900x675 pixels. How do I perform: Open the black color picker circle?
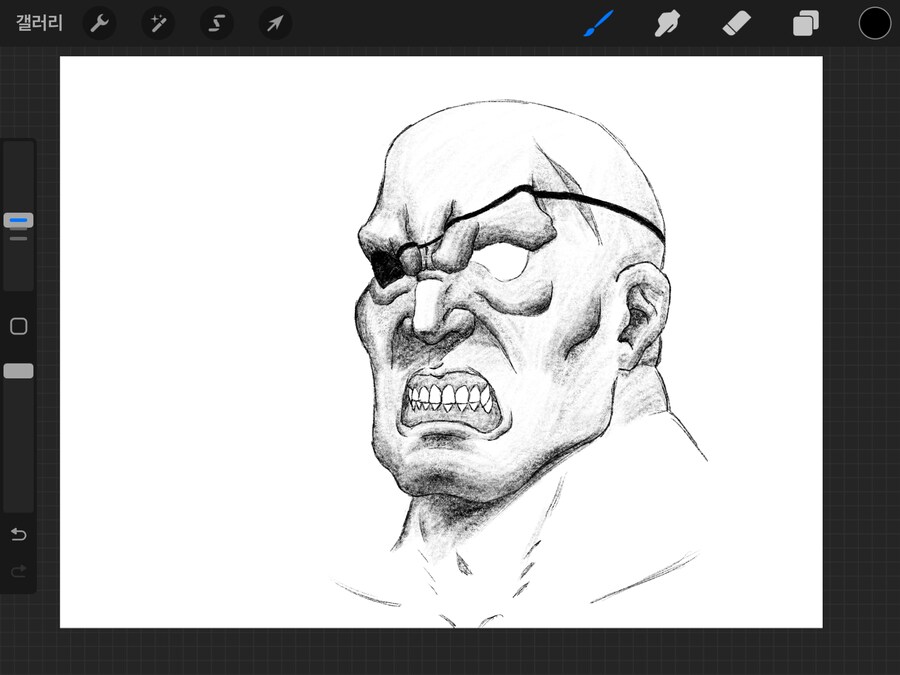pos(874,23)
